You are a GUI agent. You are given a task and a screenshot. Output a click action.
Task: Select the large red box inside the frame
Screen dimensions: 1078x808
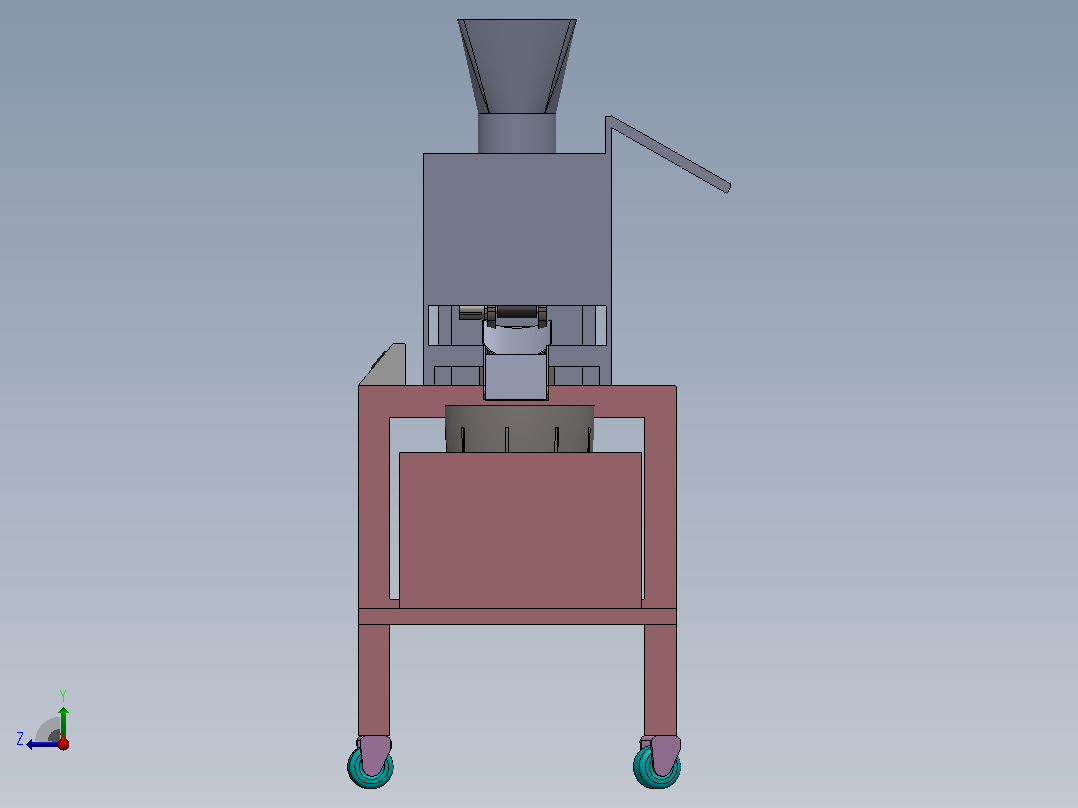[520, 530]
